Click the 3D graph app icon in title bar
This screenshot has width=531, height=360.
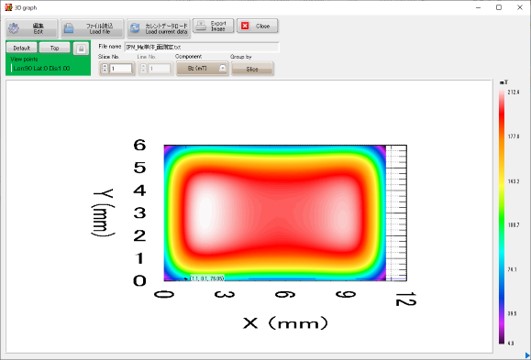coord(8,7)
